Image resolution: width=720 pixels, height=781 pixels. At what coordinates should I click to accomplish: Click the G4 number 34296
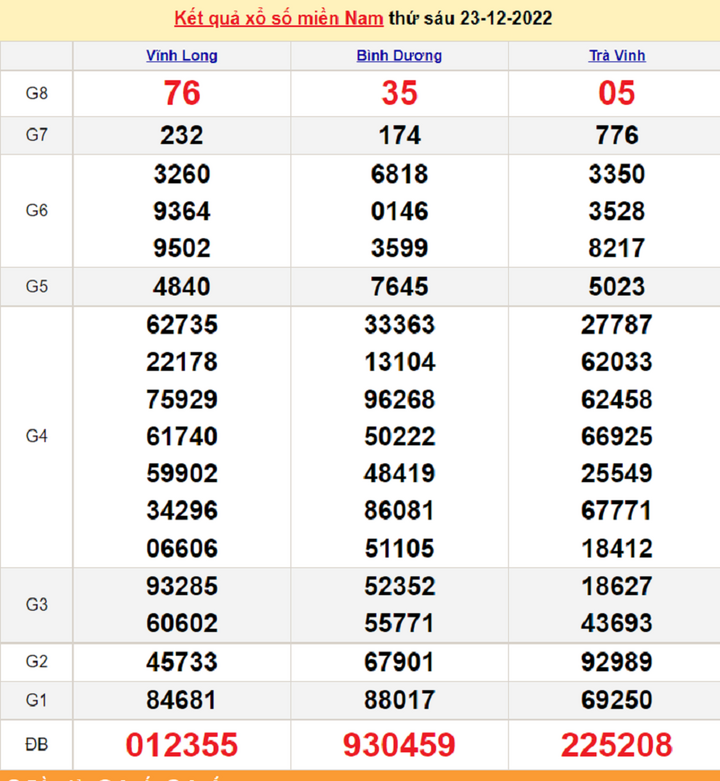pyautogui.click(x=182, y=511)
